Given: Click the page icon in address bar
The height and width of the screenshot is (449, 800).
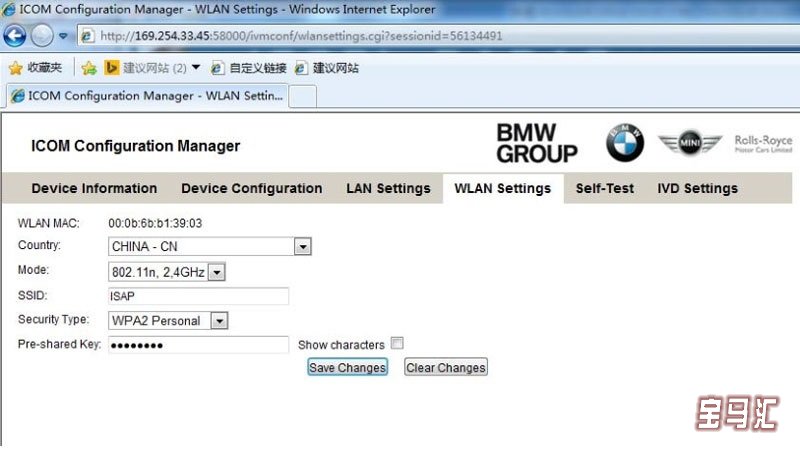Looking at the screenshot, I should coord(87,36).
